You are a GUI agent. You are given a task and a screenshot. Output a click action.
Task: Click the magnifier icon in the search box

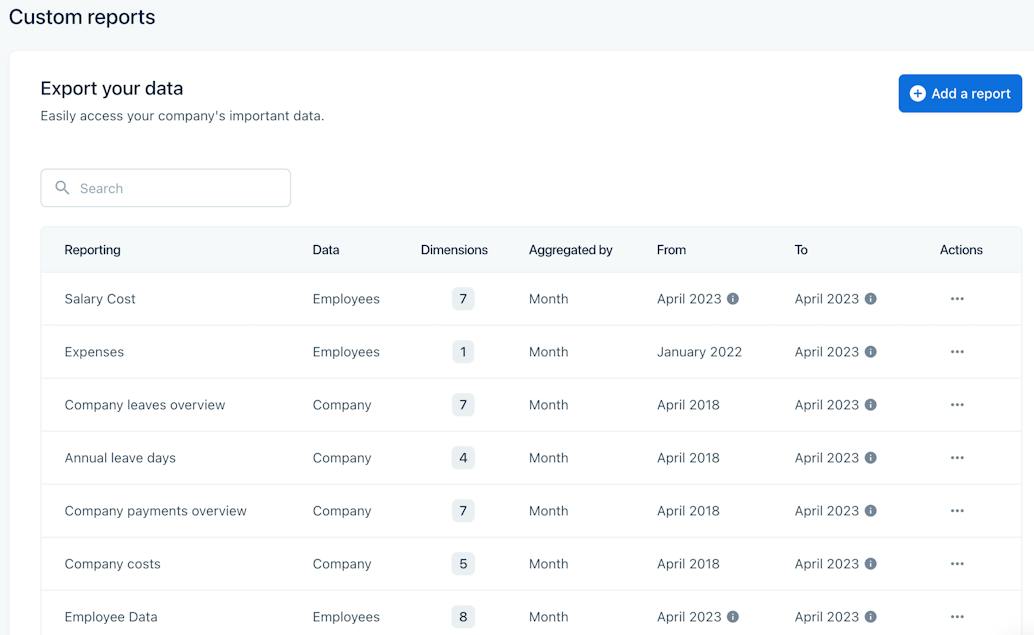[62, 187]
